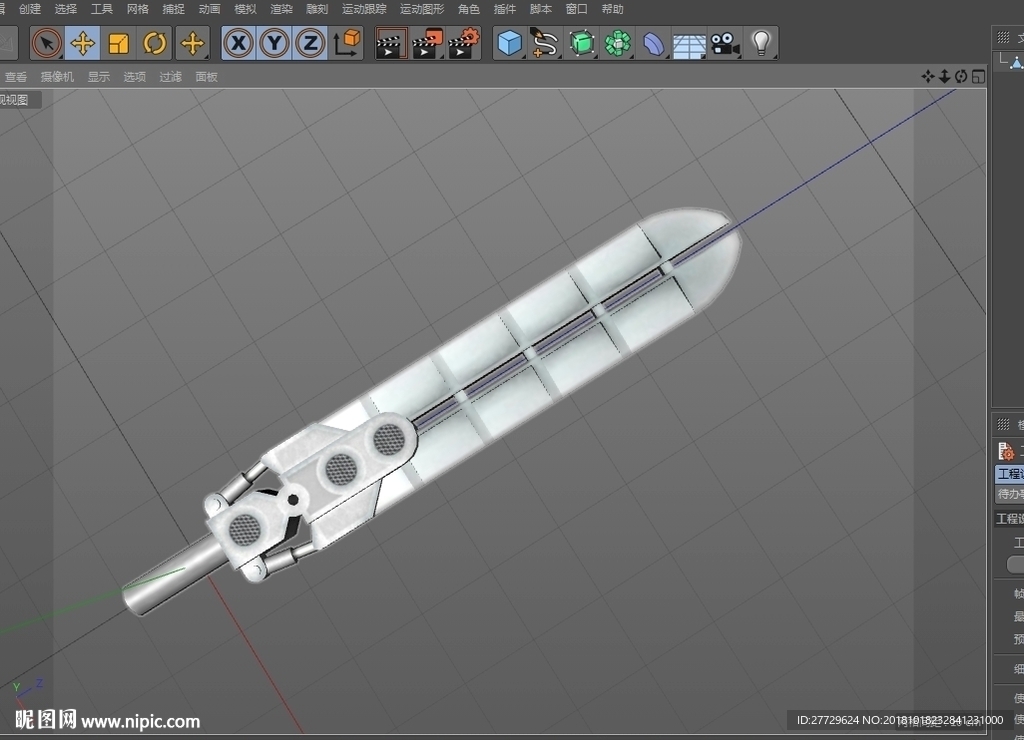The height and width of the screenshot is (740, 1024).
Task: Select the 工程设置 tab in attributes
Action: click(1010, 474)
